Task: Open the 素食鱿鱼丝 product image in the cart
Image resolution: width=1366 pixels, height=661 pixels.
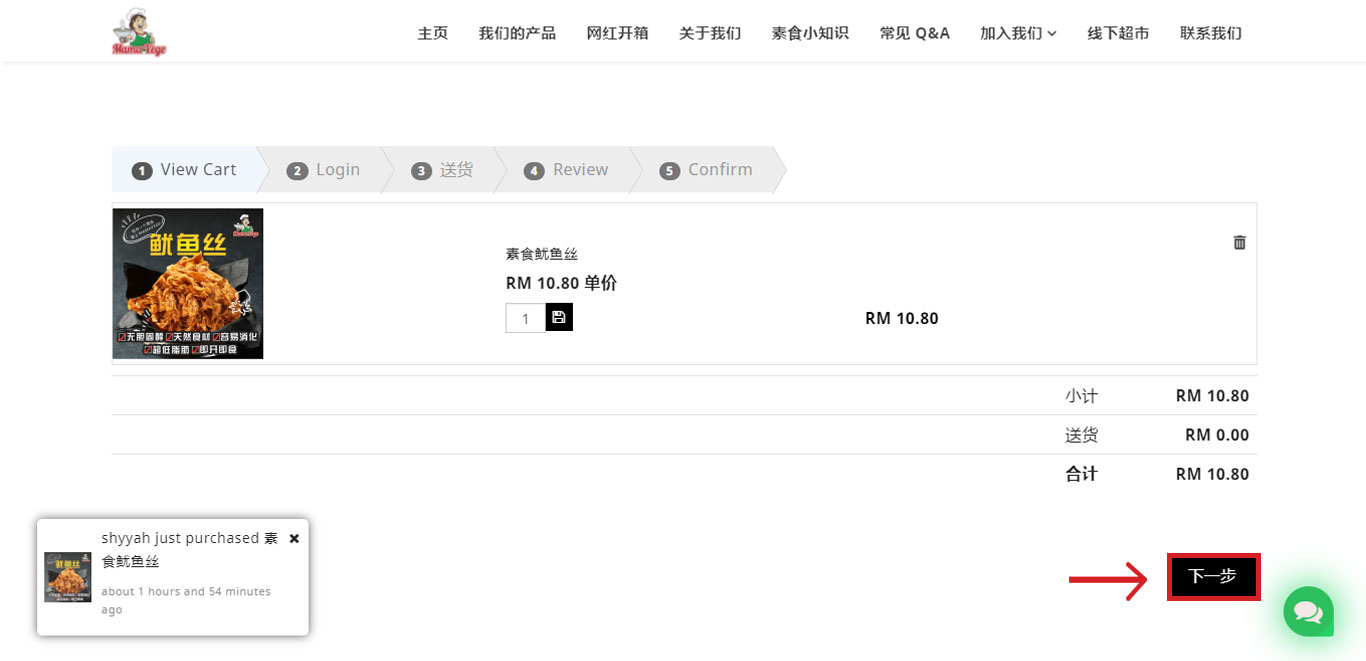Action: tap(188, 283)
